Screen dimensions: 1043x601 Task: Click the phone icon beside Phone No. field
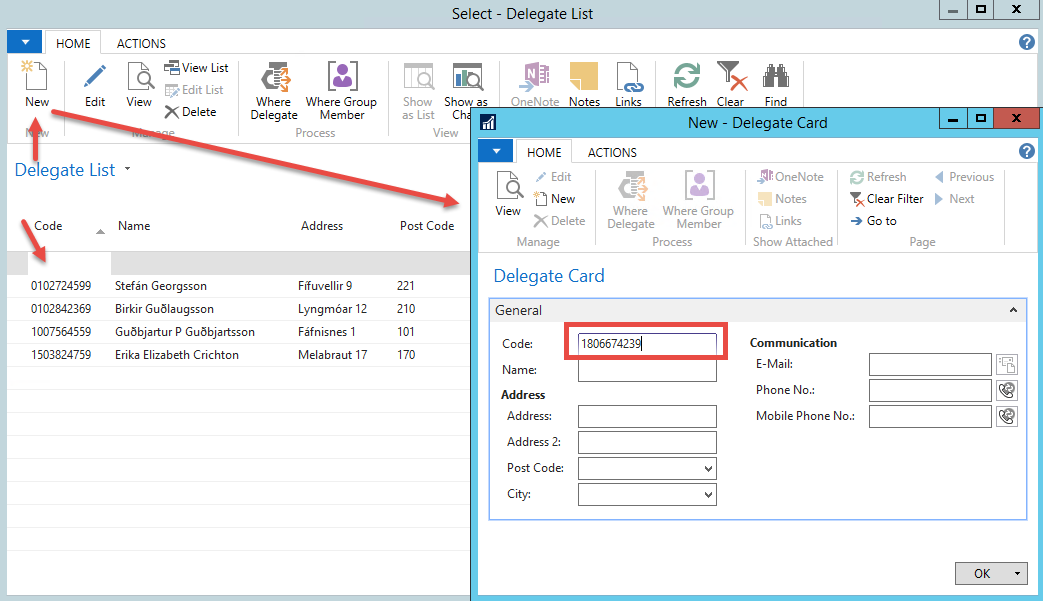coord(1007,391)
